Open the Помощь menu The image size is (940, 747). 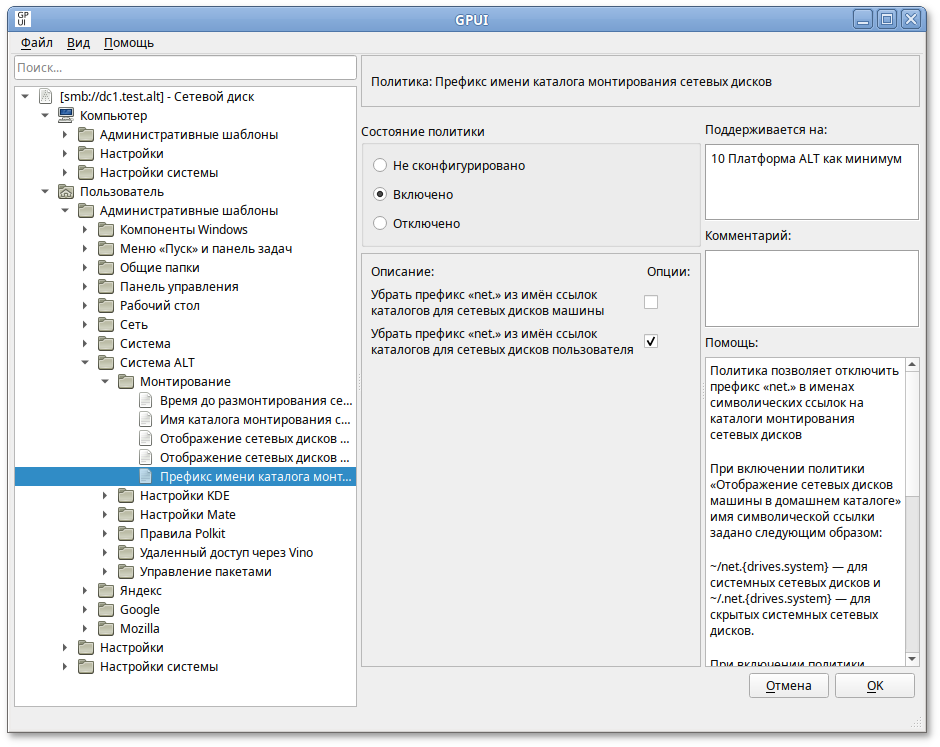click(129, 43)
